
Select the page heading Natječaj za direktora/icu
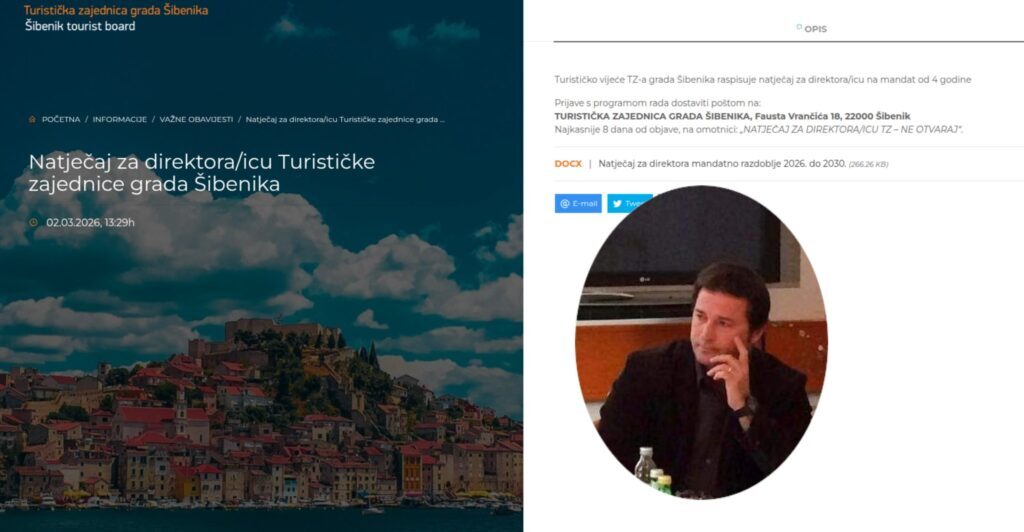coord(202,172)
